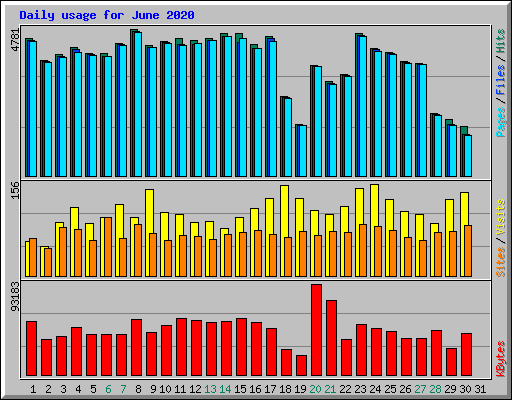Click green weekend day label 21
Viewport: 512px width, 400px height.
pos(330,389)
